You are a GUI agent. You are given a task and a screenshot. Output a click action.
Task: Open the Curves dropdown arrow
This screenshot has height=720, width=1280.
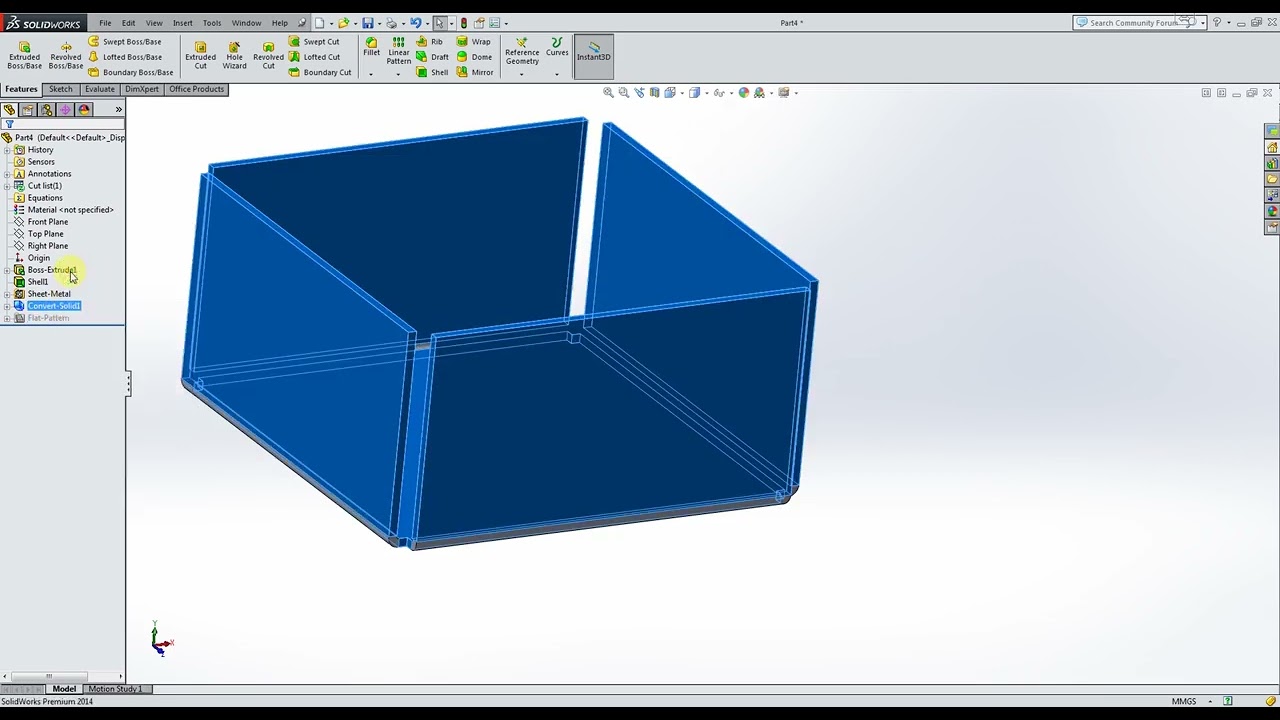557,73
